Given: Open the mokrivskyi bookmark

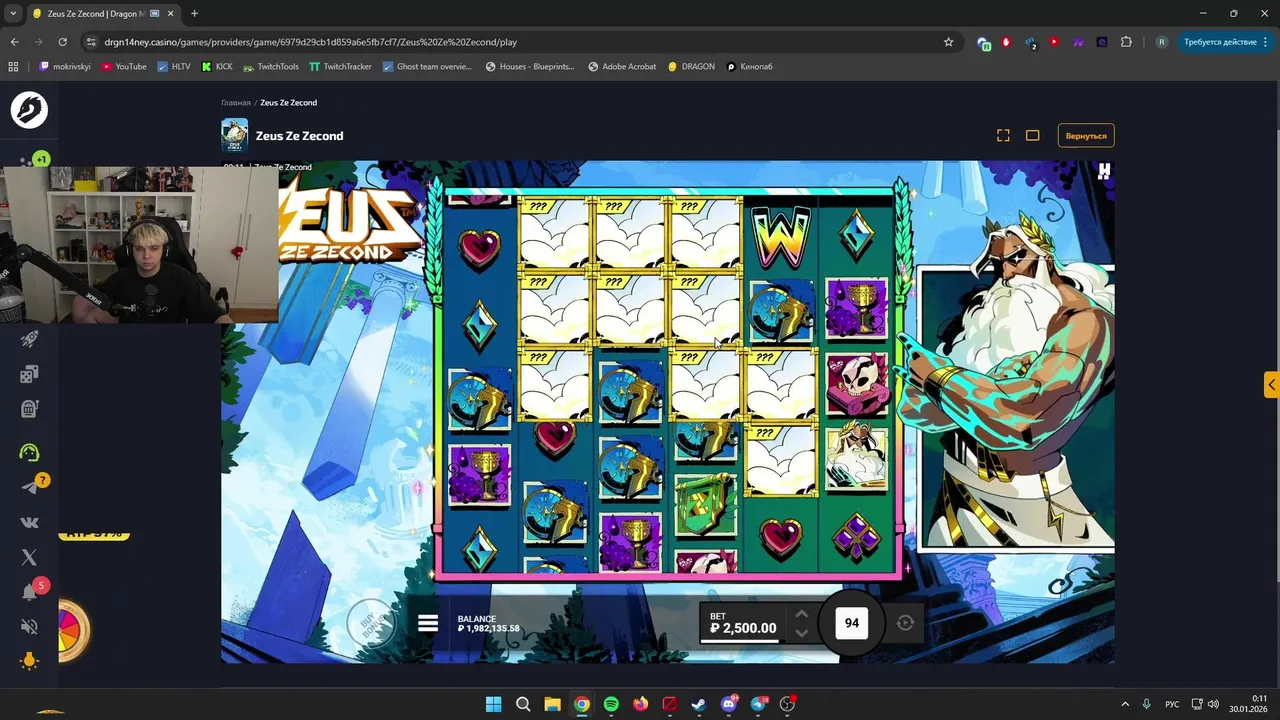Looking at the screenshot, I should click(x=66, y=66).
